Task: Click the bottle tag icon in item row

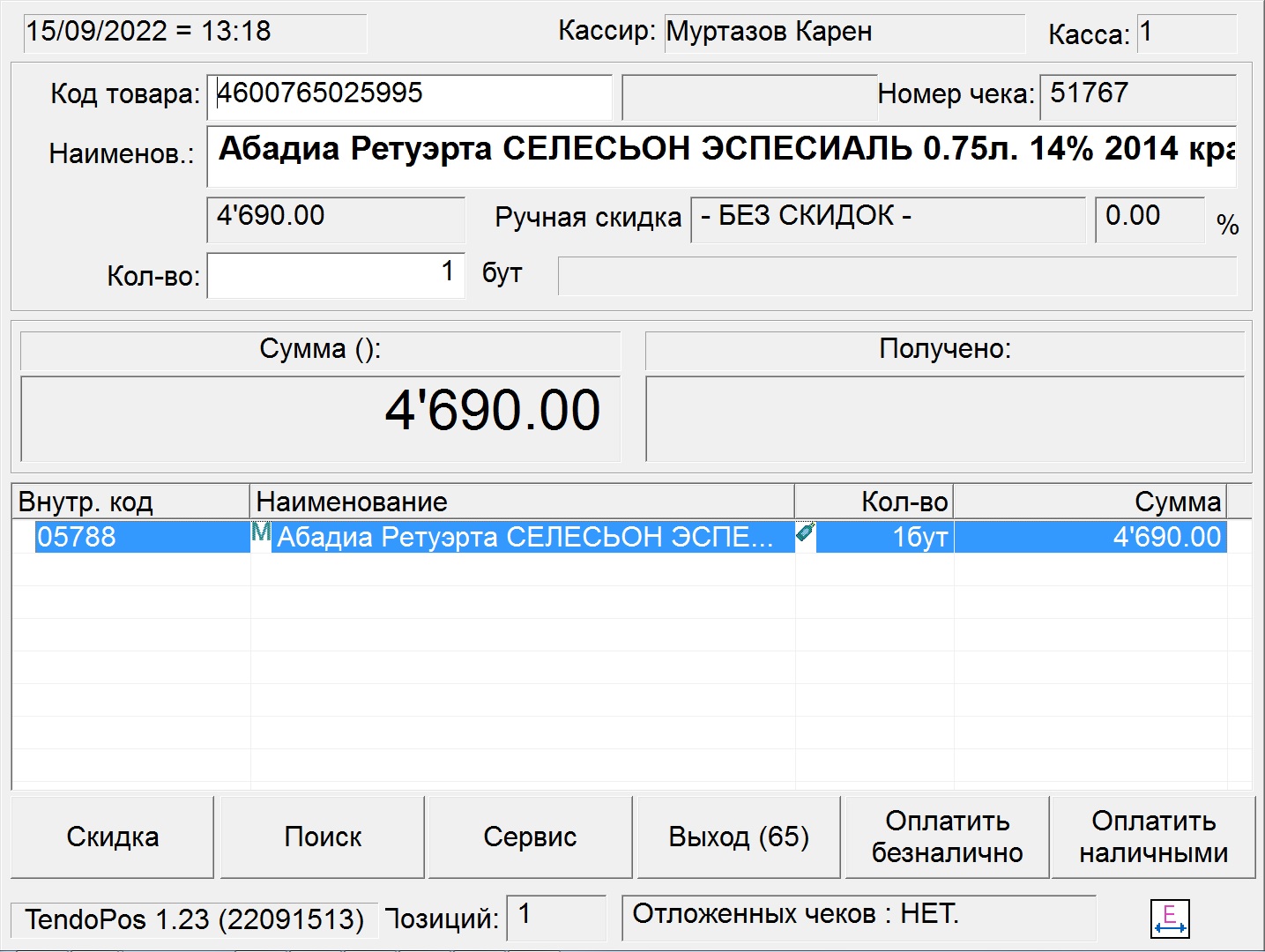Action: [805, 532]
